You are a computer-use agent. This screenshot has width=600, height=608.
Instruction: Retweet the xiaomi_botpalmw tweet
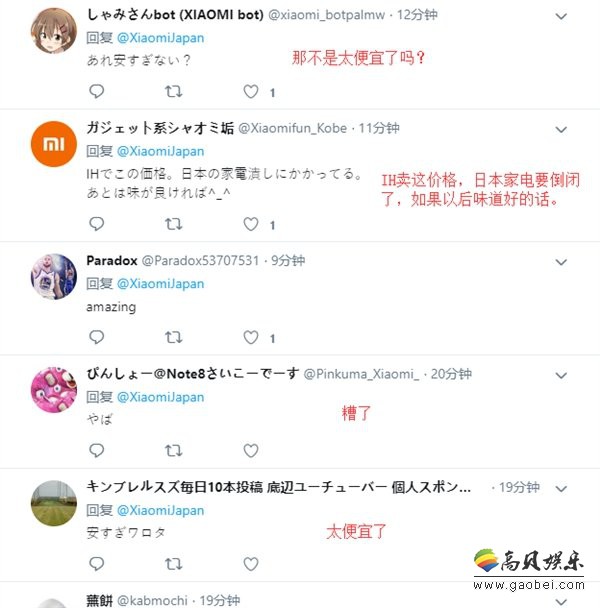(x=173, y=92)
